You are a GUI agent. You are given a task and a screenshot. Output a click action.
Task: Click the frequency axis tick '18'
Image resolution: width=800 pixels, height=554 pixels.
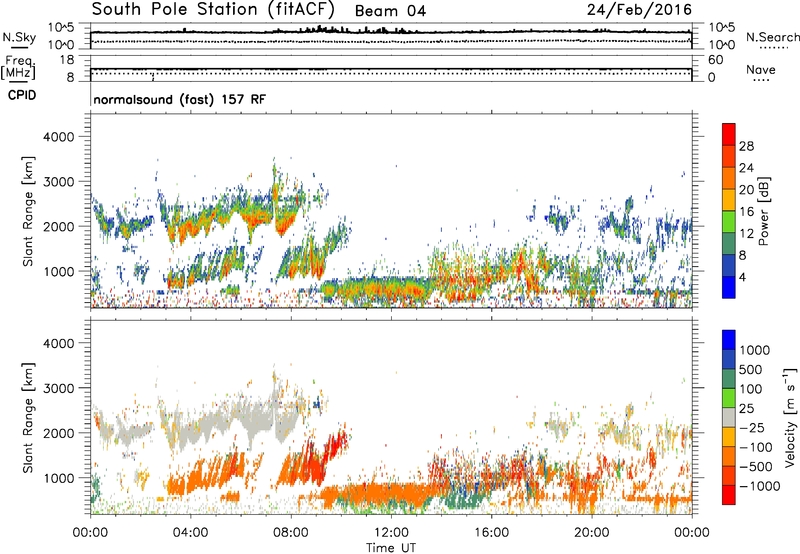[67, 60]
